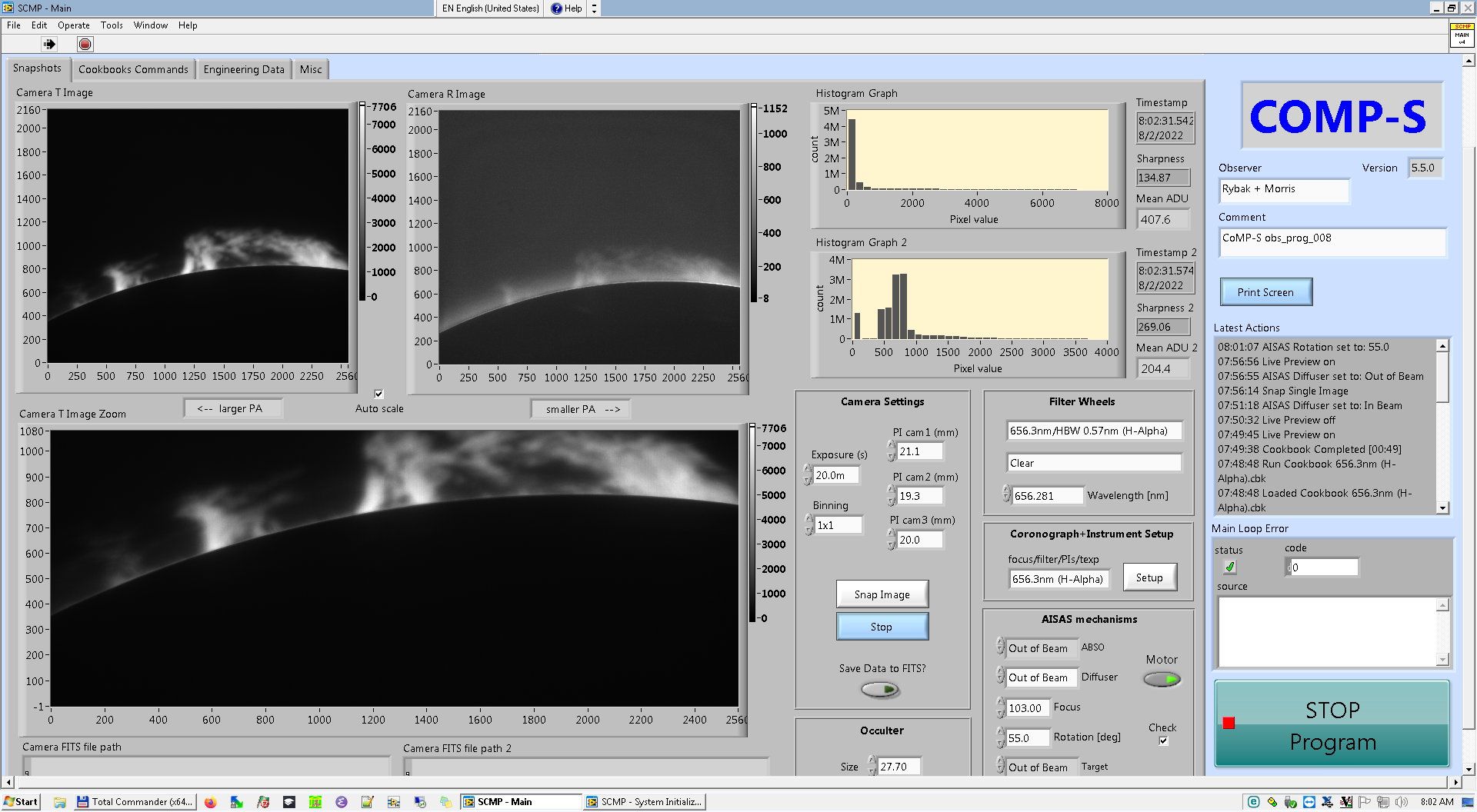Click the Camera T image intensity color ramp

coord(362,201)
